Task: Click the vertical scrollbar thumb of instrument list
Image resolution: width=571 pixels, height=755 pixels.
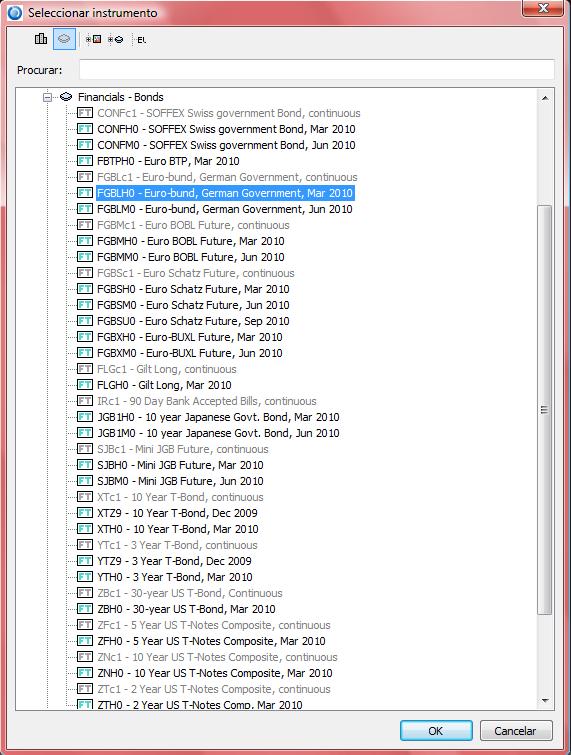Action: (x=545, y=410)
